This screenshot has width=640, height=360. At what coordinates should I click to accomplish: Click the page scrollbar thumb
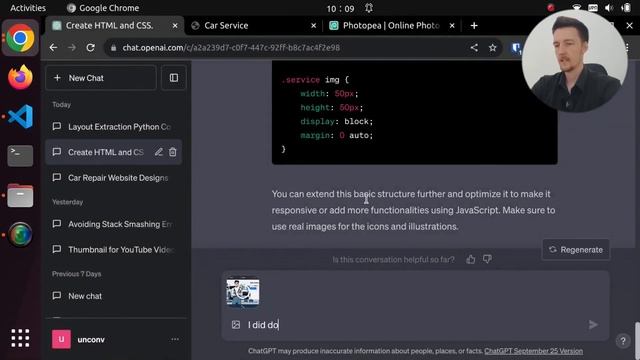(637, 341)
